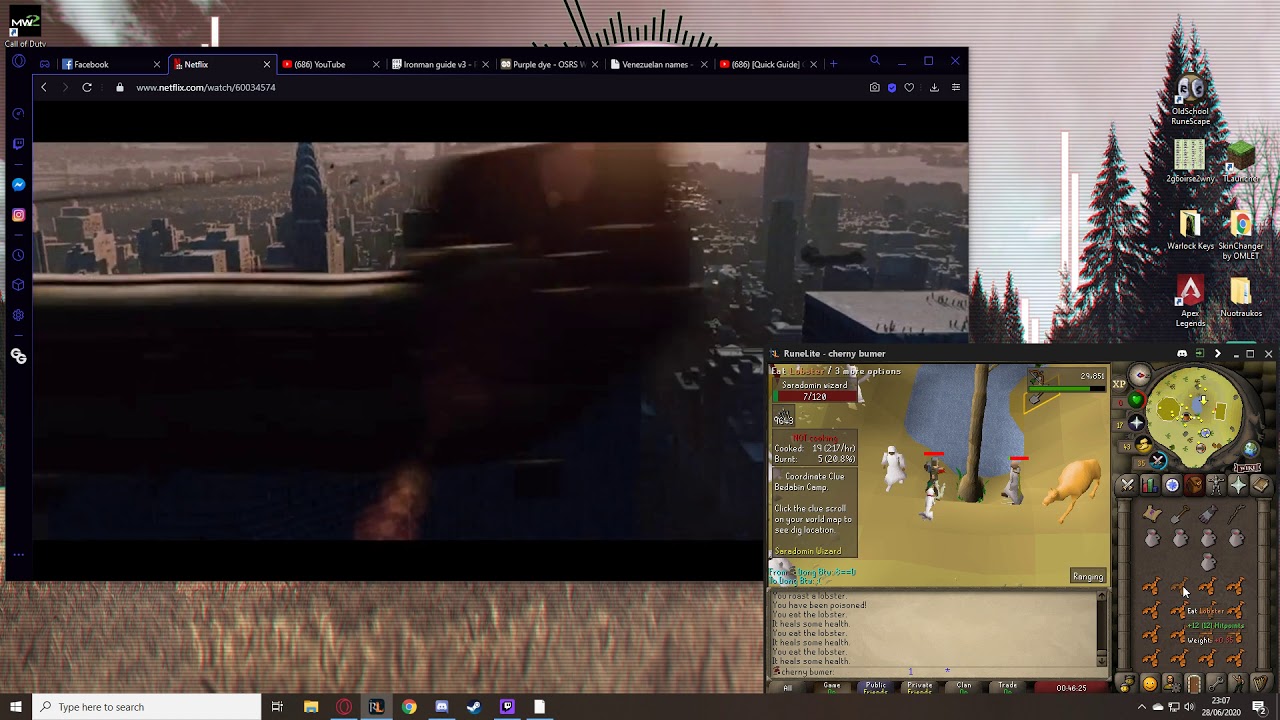The height and width of the screenshot is (720, 1280).
Task: Open the Inventory backpack tab
Action: [x=1194, y=485]
